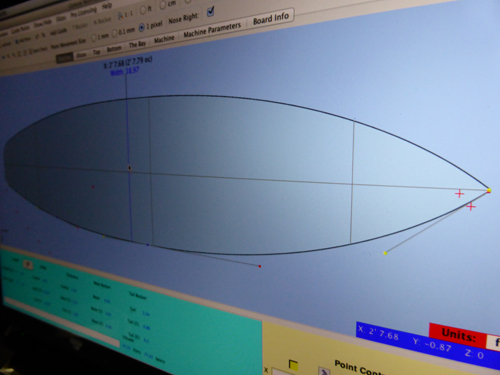Click the yellow checkbox in Point Control panel
500x375 pixels.
(293, 365)
